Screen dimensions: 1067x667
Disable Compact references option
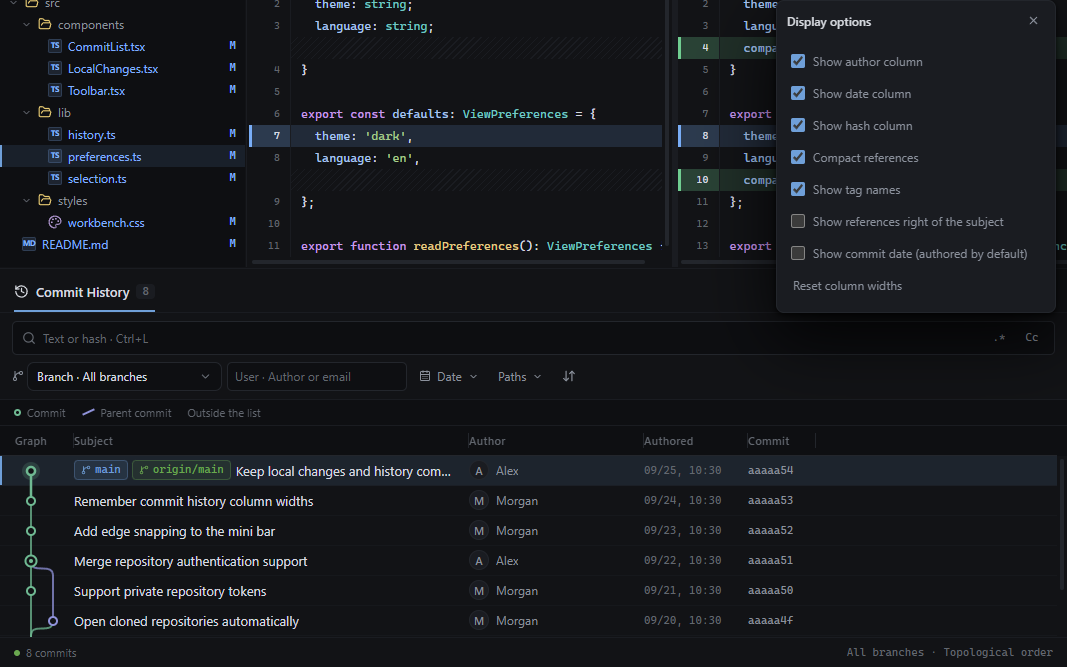(x=798, y=157)
